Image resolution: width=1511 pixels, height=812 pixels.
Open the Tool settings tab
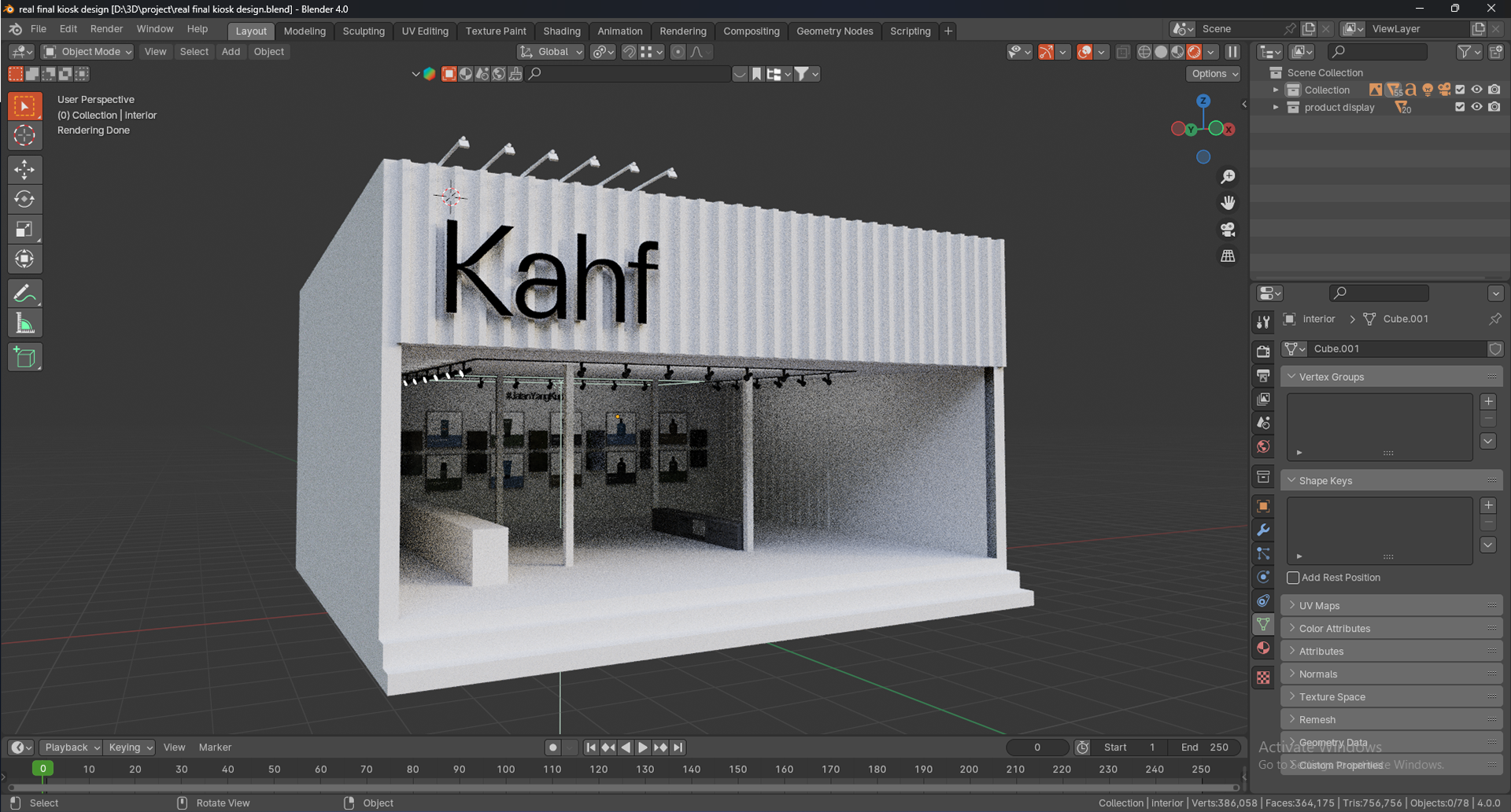1263,322
